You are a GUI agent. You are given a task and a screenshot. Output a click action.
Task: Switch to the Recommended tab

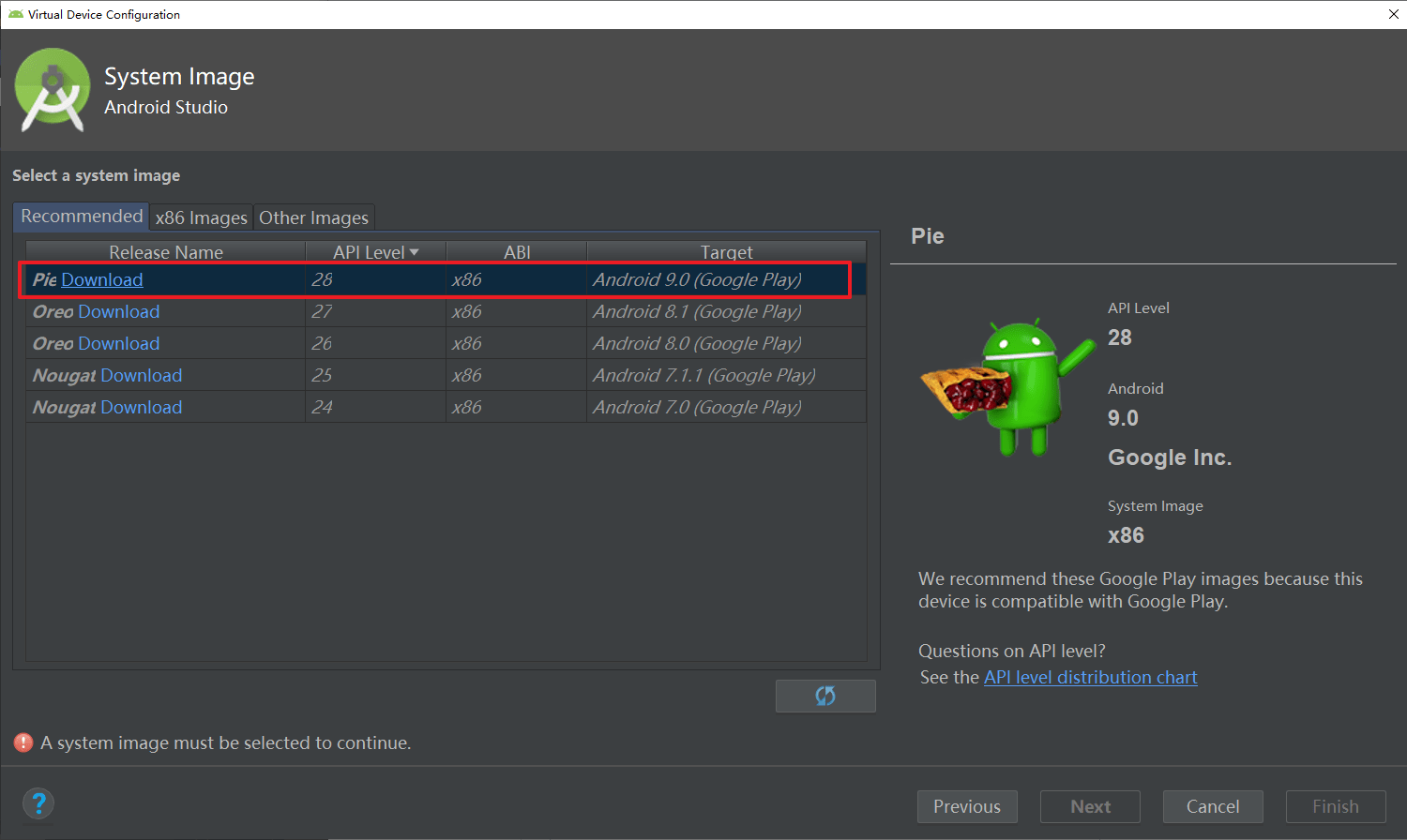point(82,217)
